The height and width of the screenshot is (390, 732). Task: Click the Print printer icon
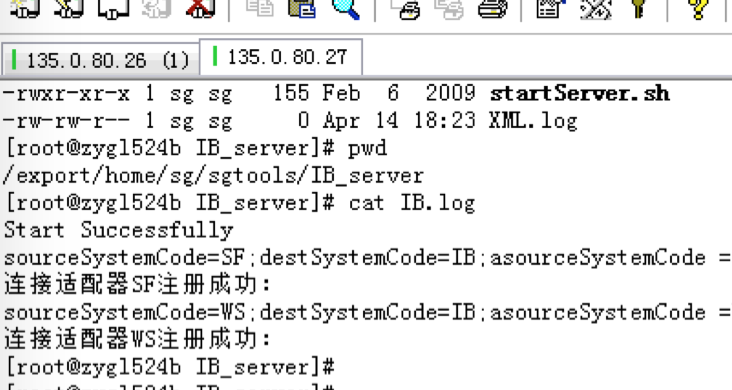(493, 9)
